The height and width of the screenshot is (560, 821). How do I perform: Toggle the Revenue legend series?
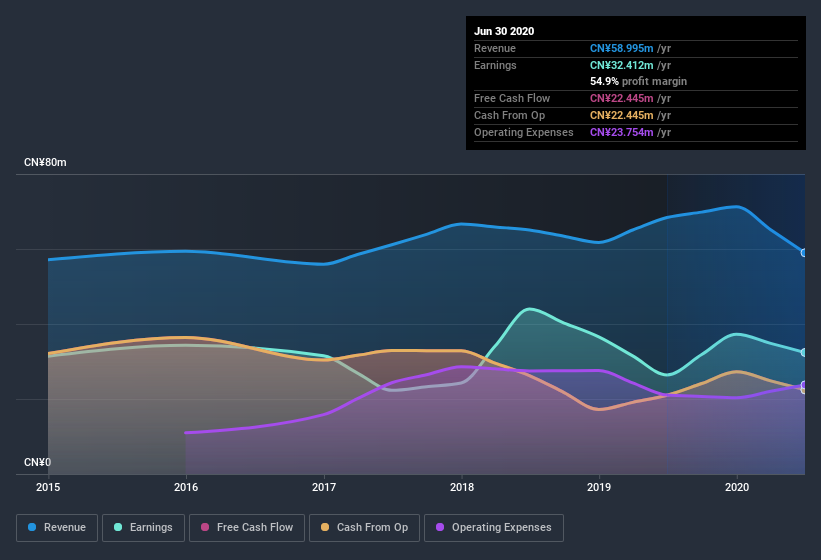57,528
